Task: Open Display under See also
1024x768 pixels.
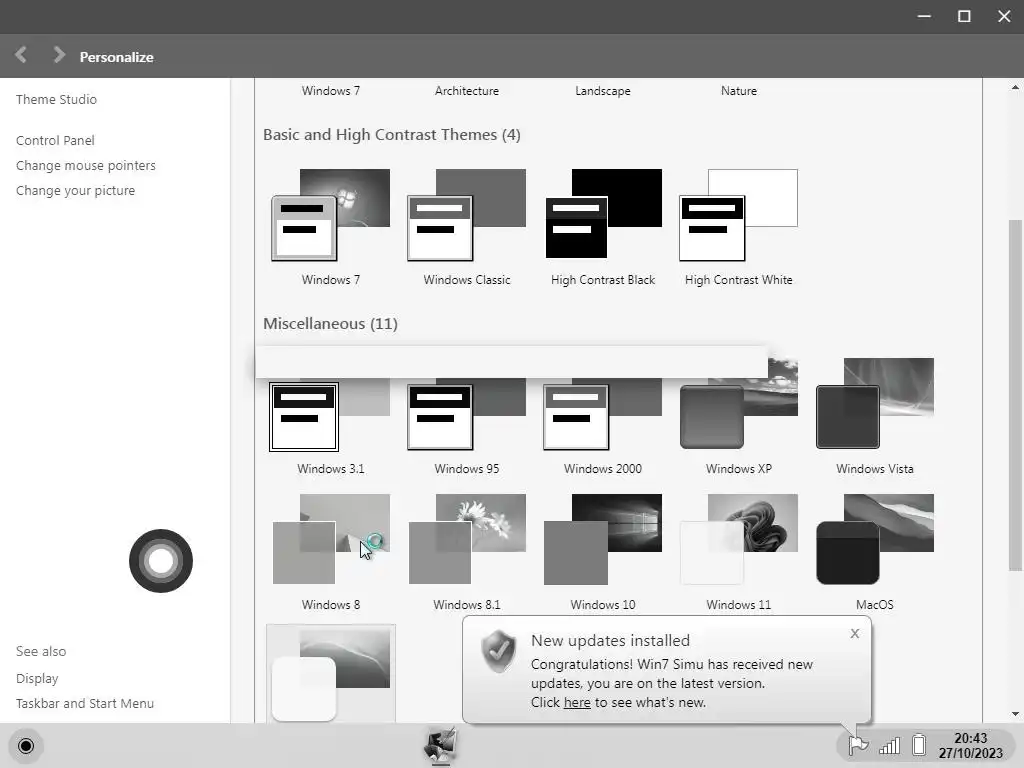Action: coord(37,679)
